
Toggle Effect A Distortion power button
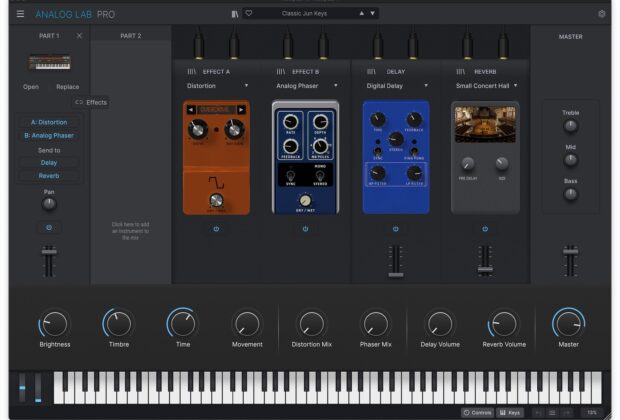pyautogui.click(x=216, y=229)
